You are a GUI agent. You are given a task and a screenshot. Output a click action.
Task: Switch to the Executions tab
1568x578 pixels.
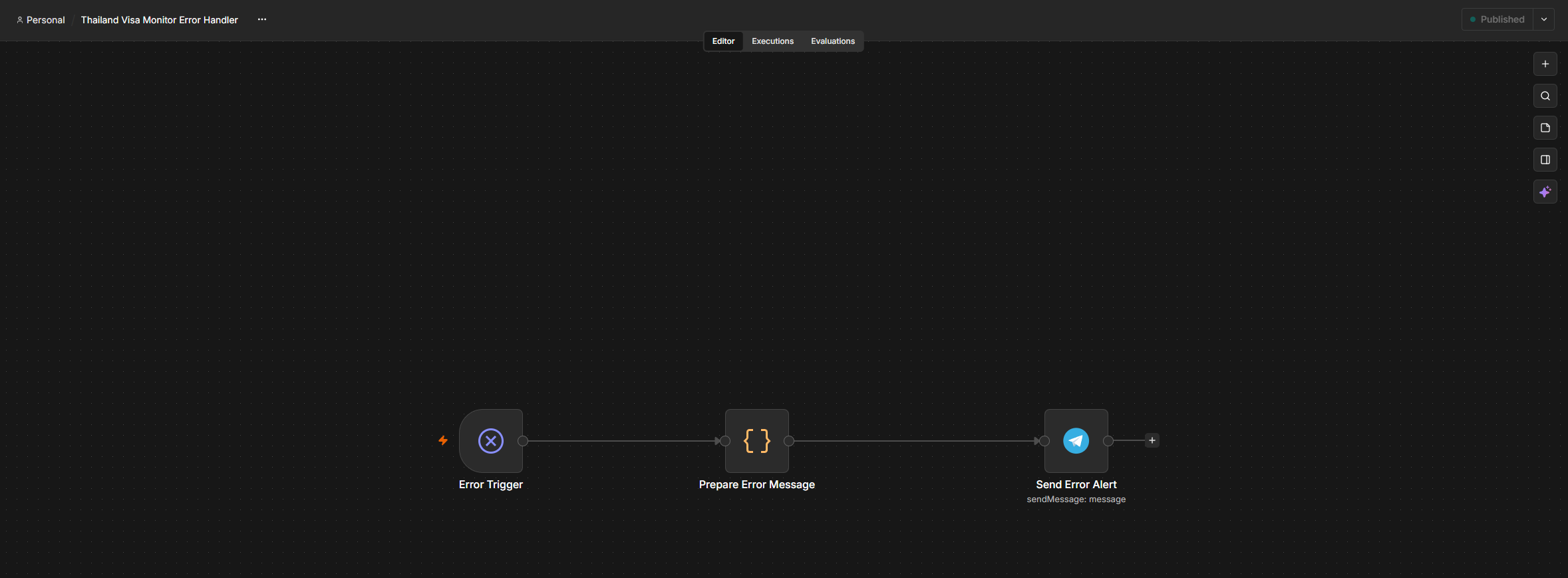pyautogui.click(x=772, y=41)
